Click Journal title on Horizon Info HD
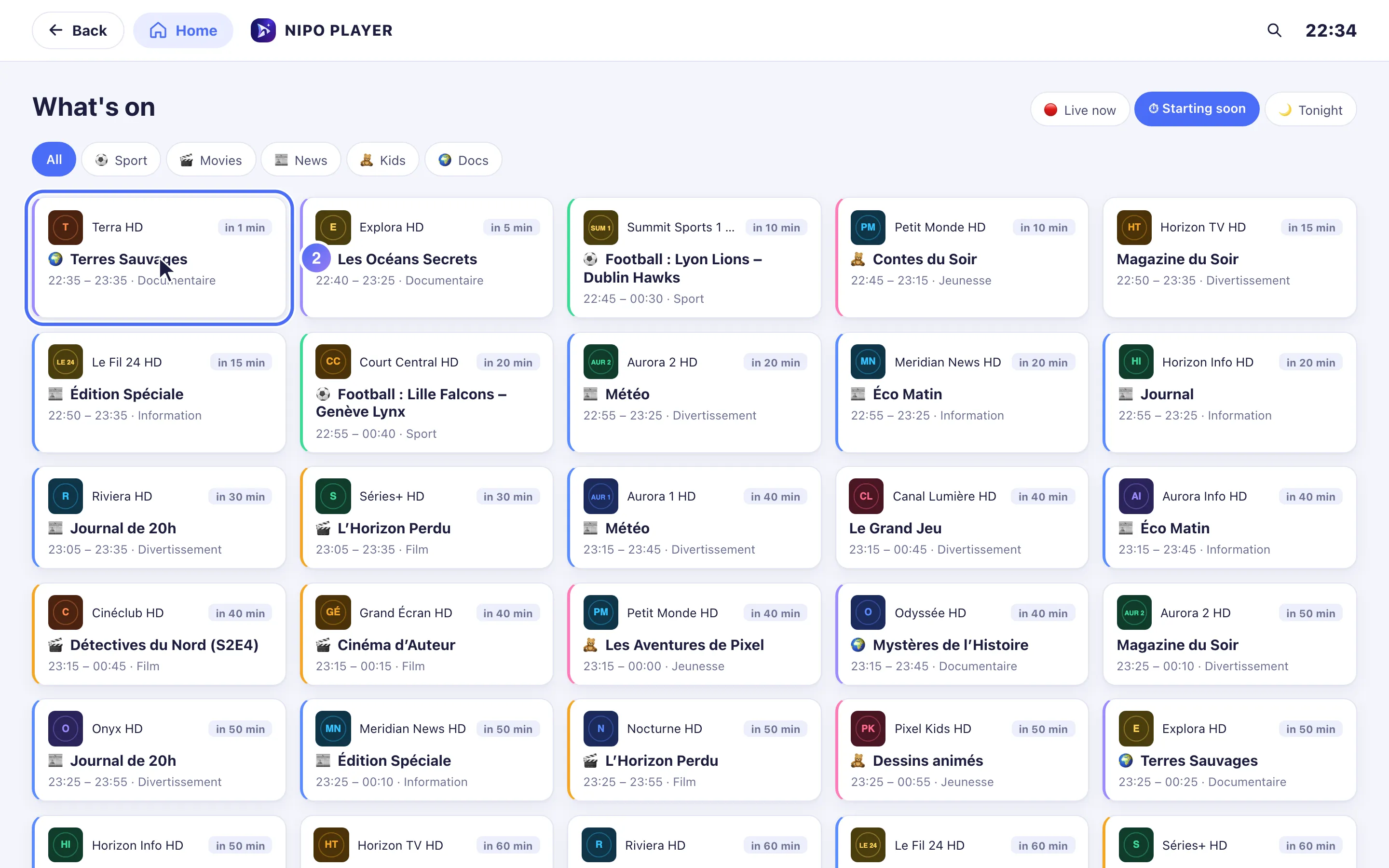The image size is (1389, 868). point(1167,394)
